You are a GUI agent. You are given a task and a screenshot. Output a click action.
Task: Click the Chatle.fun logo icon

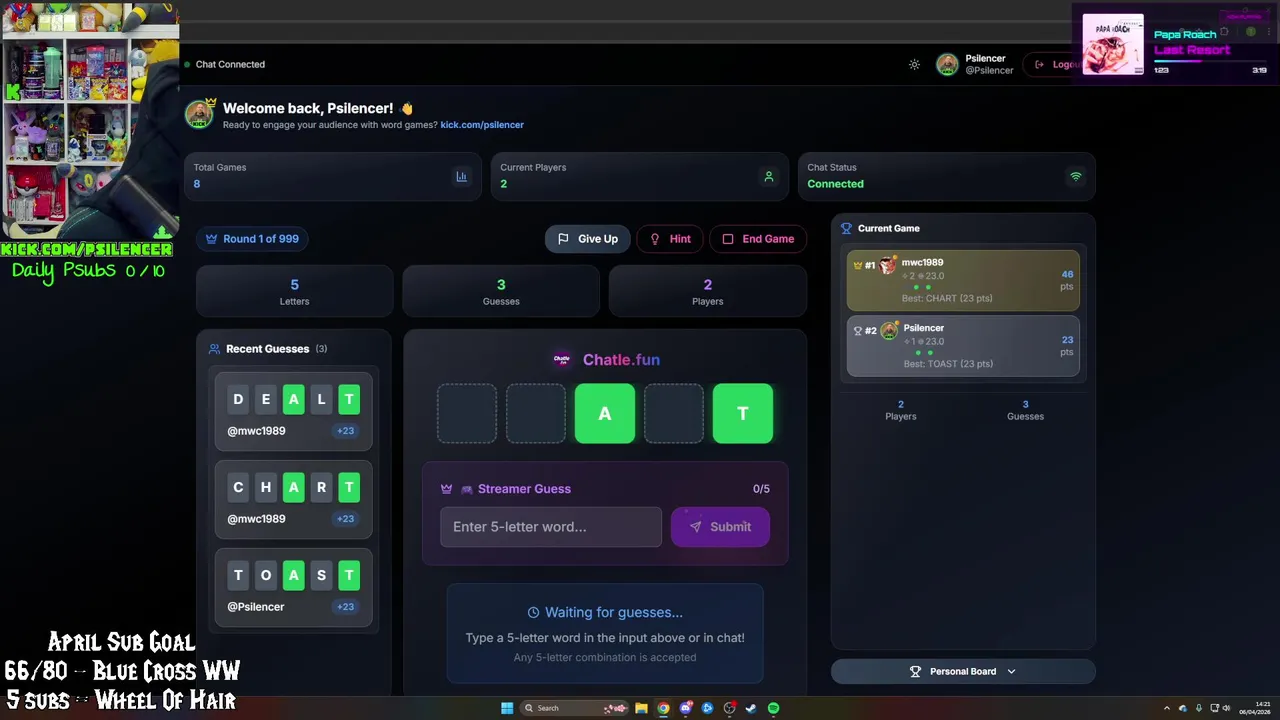562,360
